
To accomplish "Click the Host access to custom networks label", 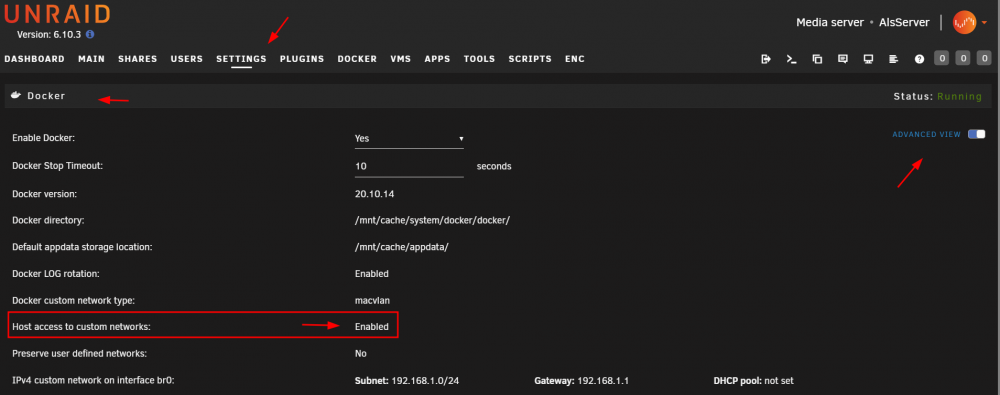I will pos(82,327).
